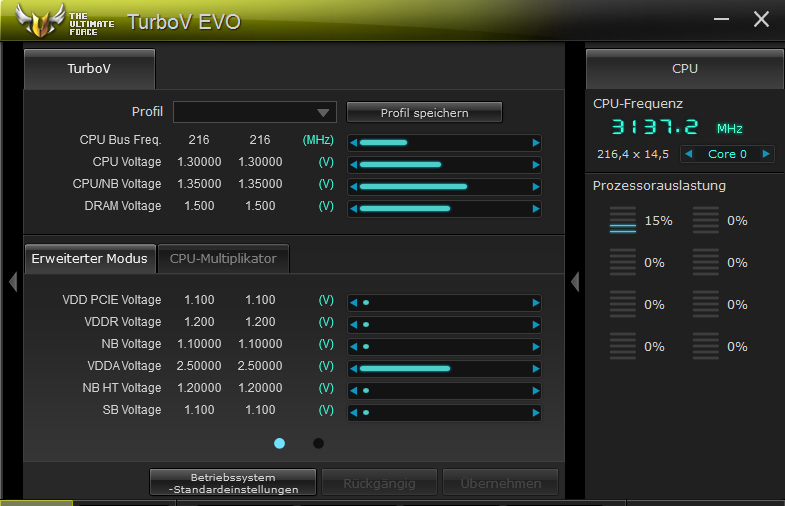Click the CPU/NB Voltage slider track
The image size is (785, 506).
[445, 187]
